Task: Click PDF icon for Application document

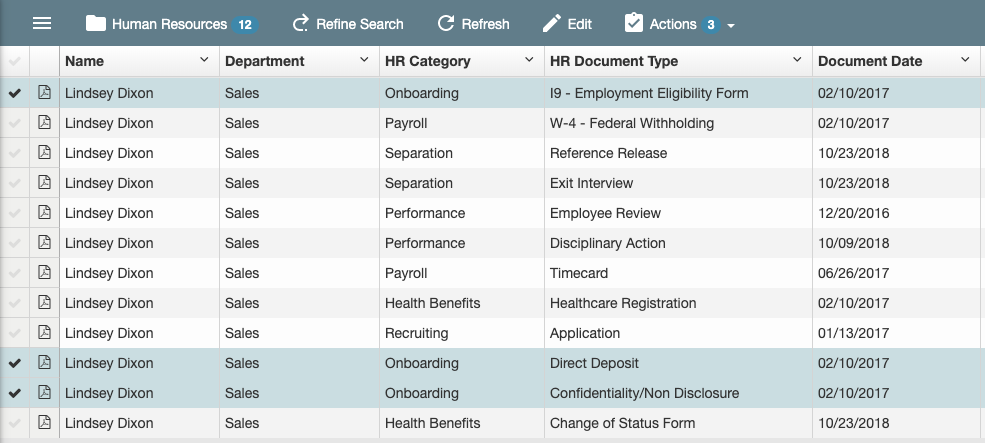Action: pos(44,333)
